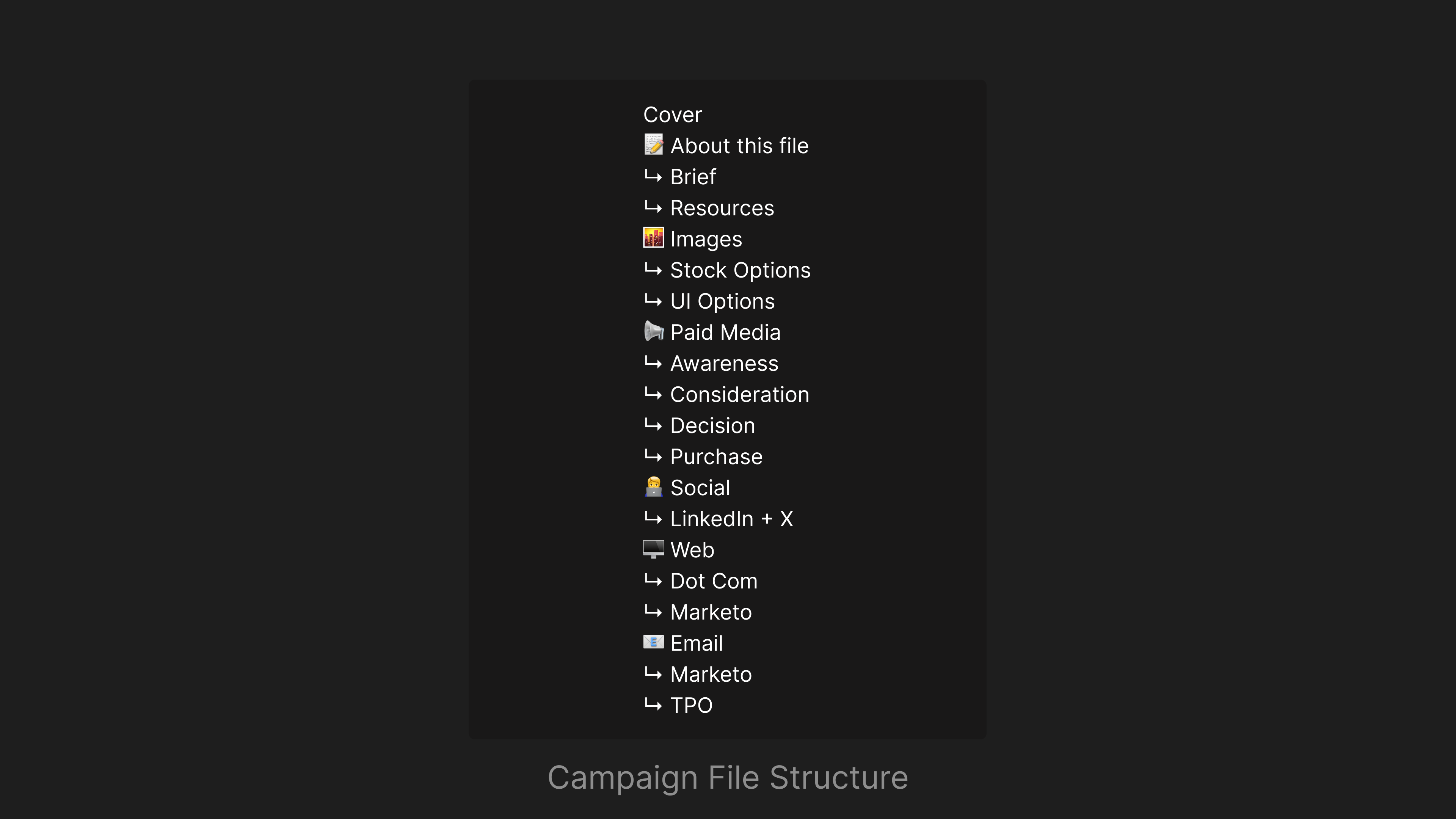
Task: Click the arrow icon before TPO
Action: (653, 705)
